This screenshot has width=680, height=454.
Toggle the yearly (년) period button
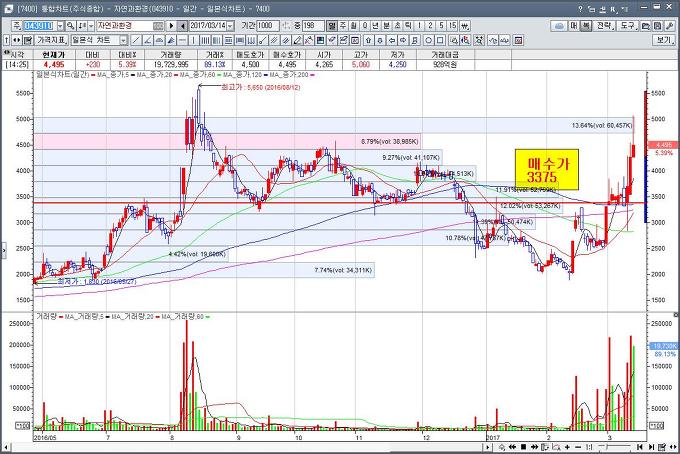pos(375,26)
